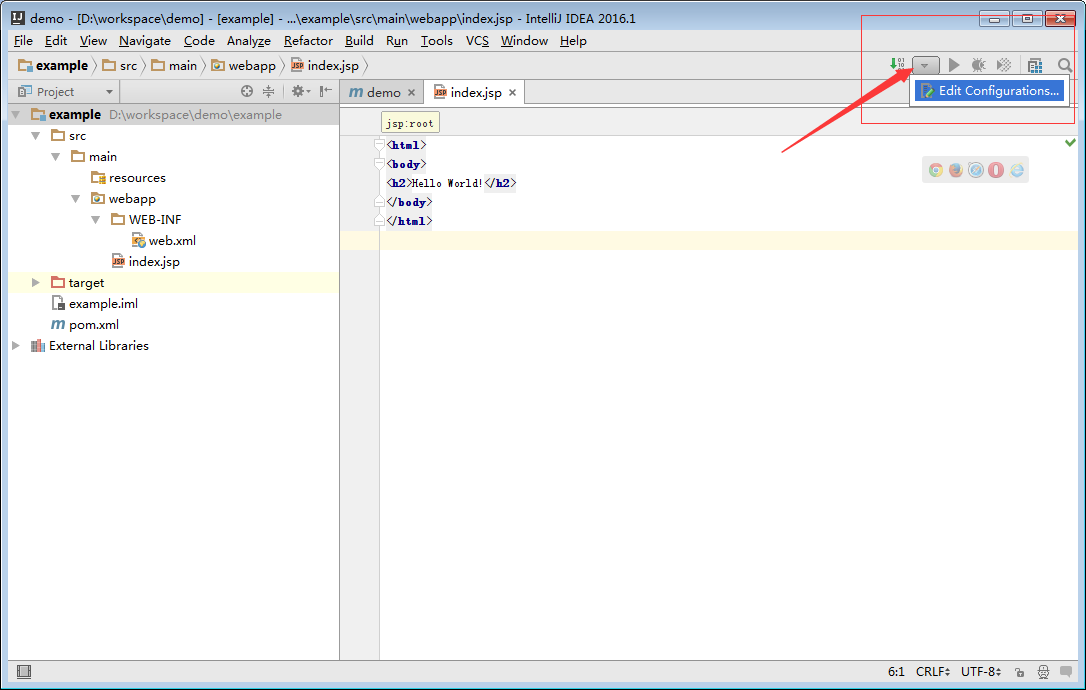Click the Make Project build icon
This screenshot has width=1086, height=690.
(897, 64)
